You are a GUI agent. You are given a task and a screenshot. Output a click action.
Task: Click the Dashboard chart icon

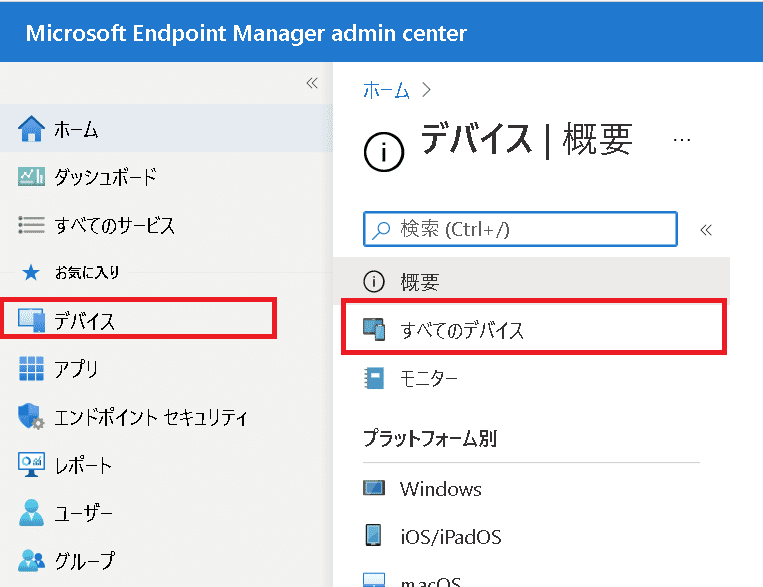pos(31,176)
